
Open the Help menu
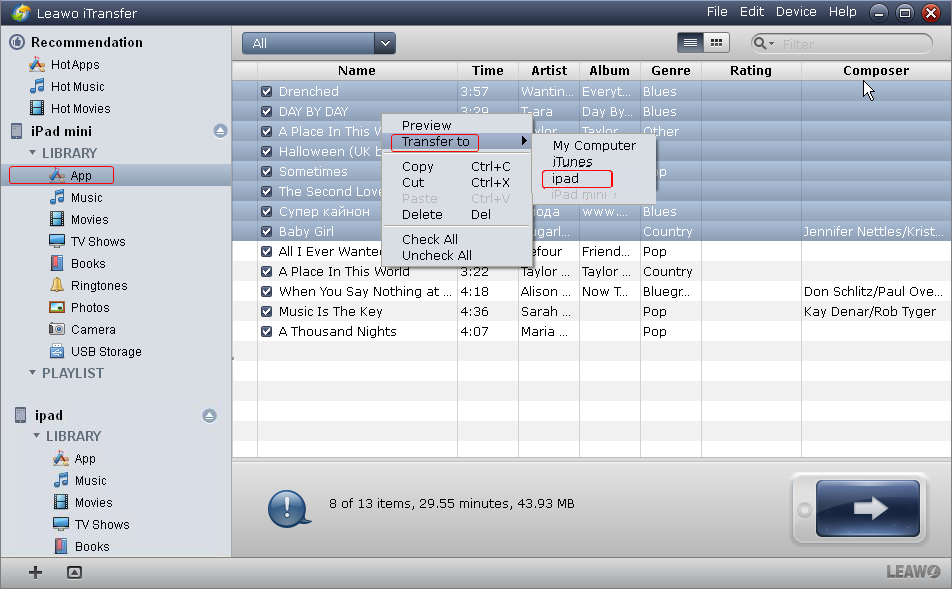[843, 12]
